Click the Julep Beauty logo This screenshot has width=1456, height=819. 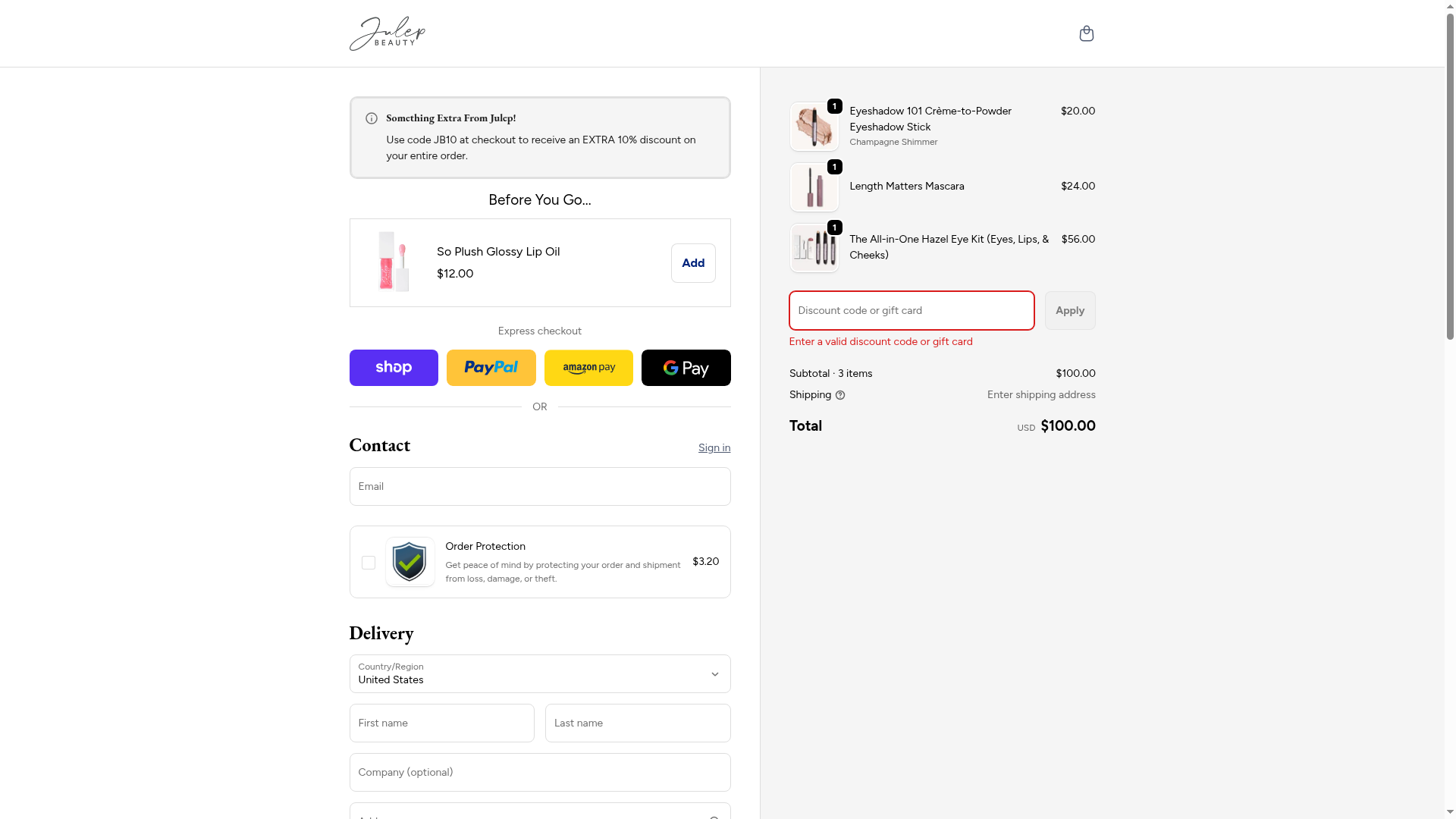pyautogui.click(x=387, y=33)
